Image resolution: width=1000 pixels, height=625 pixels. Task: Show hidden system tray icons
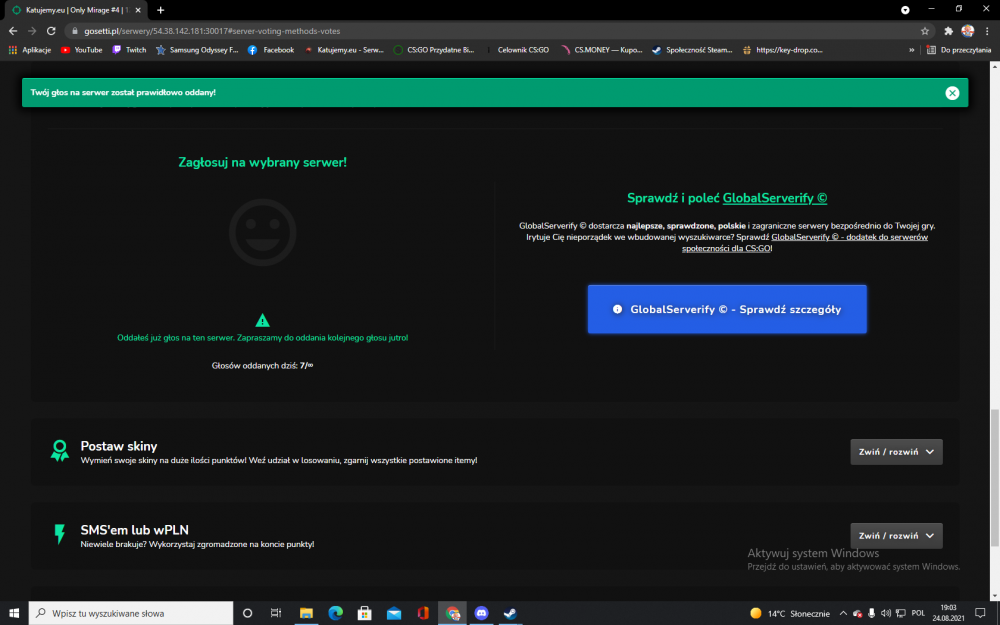(843, 614)
